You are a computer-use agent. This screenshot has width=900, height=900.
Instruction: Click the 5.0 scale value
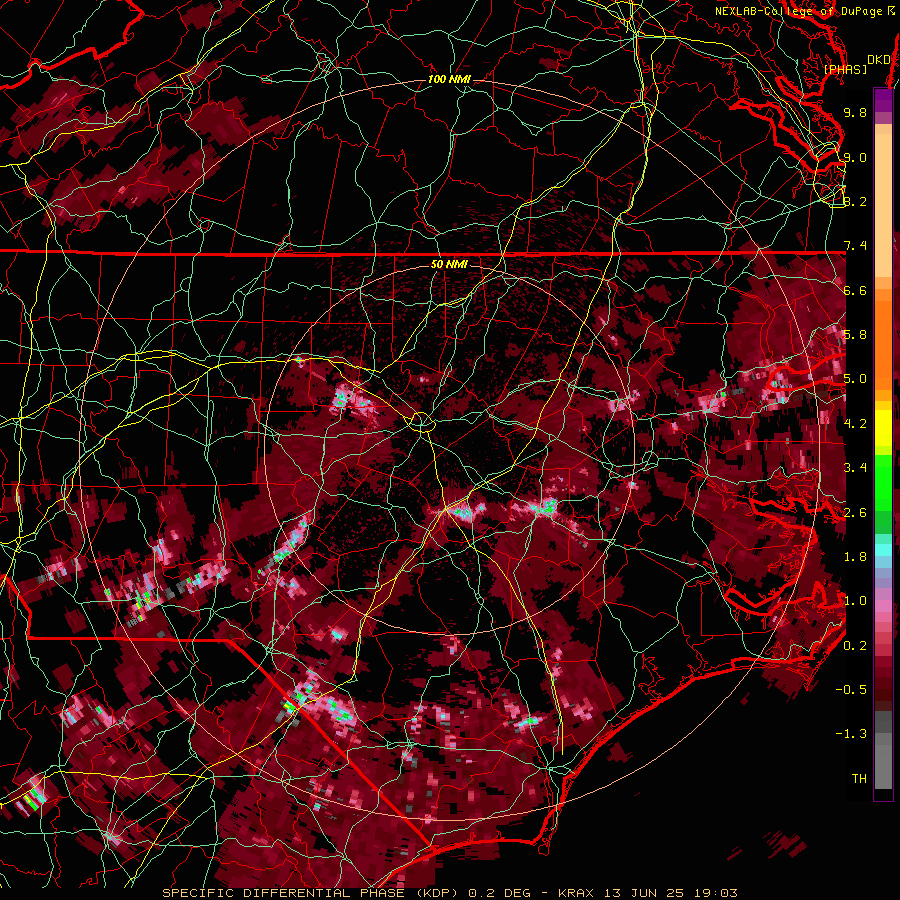click(x=855, y=379)
